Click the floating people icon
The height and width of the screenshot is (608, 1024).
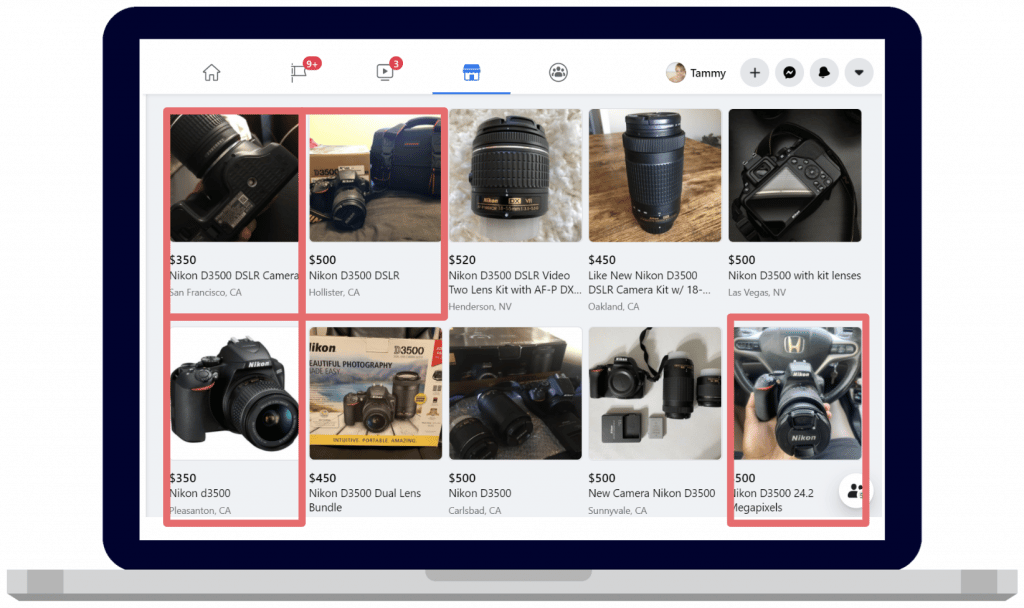(855, 490)
